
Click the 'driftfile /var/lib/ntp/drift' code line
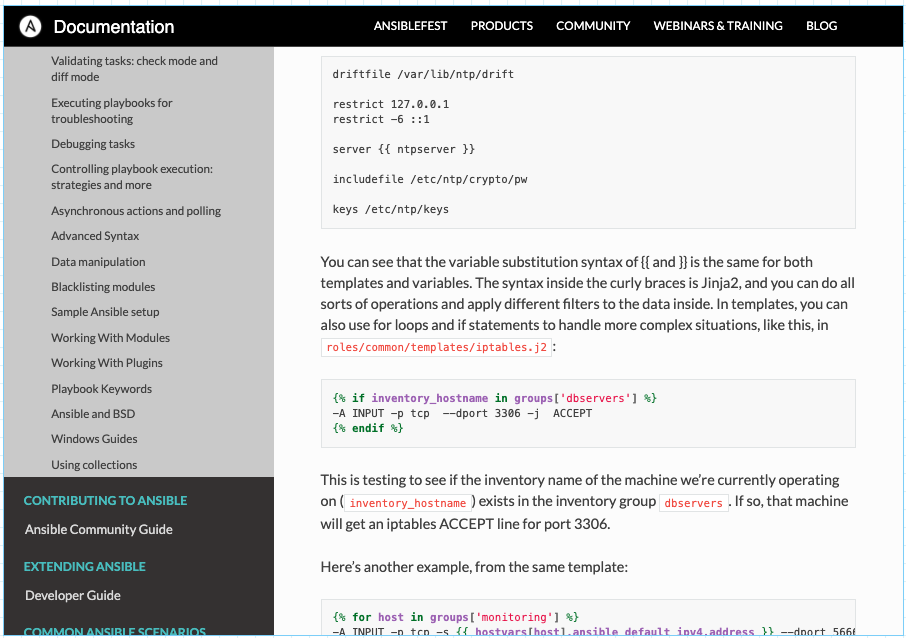coord(423,74)
